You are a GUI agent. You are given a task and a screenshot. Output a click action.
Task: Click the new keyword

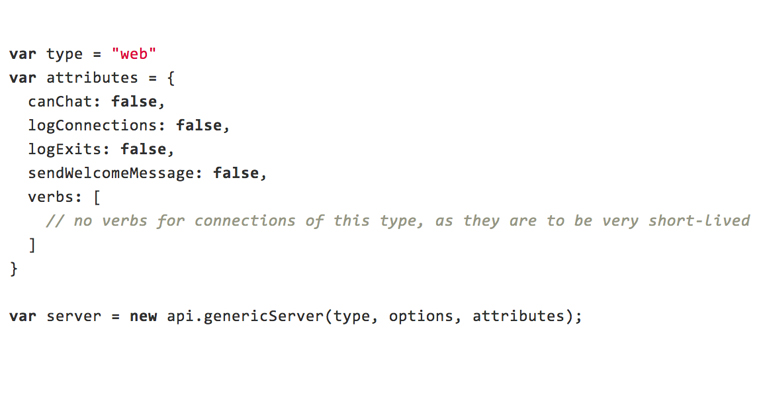point(143,316)
